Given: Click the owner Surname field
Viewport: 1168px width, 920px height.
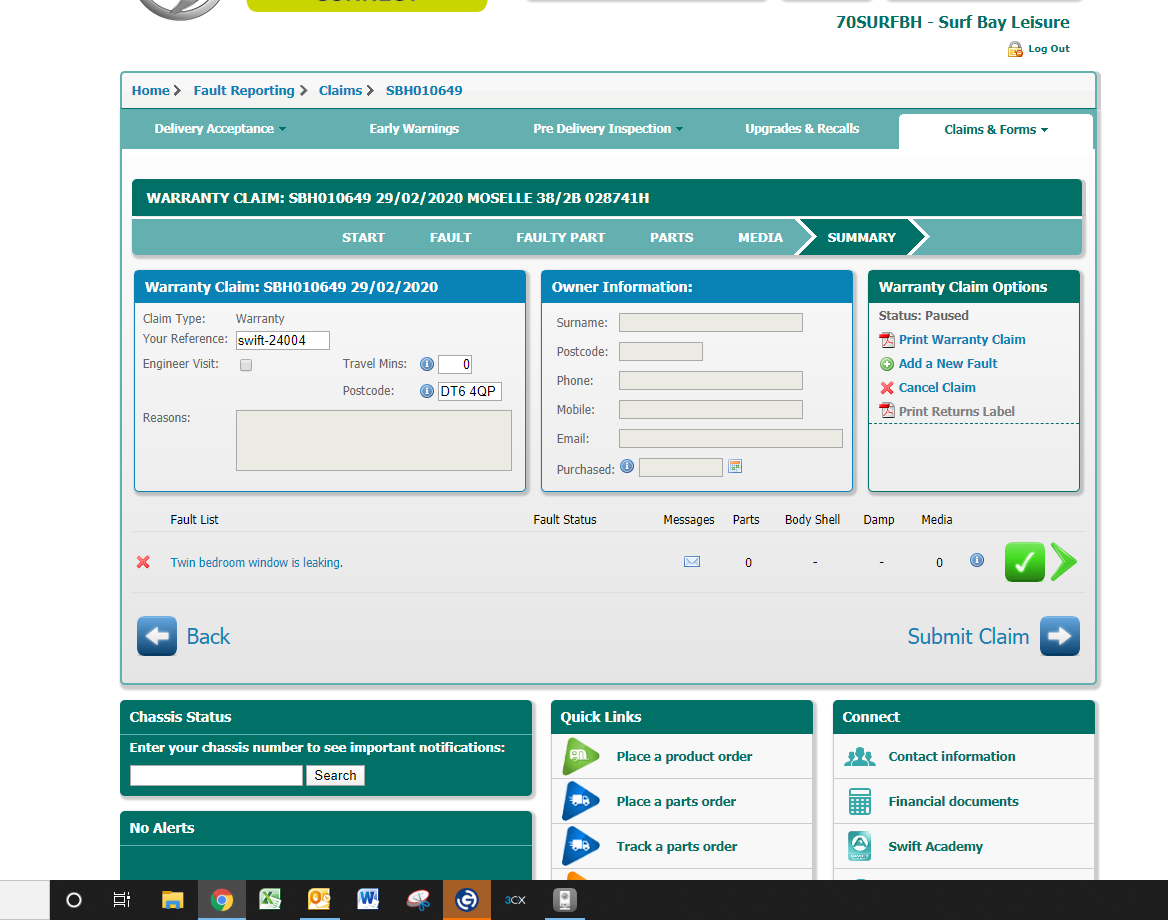Looking at the screenshot, I should [x=711, y=323].
